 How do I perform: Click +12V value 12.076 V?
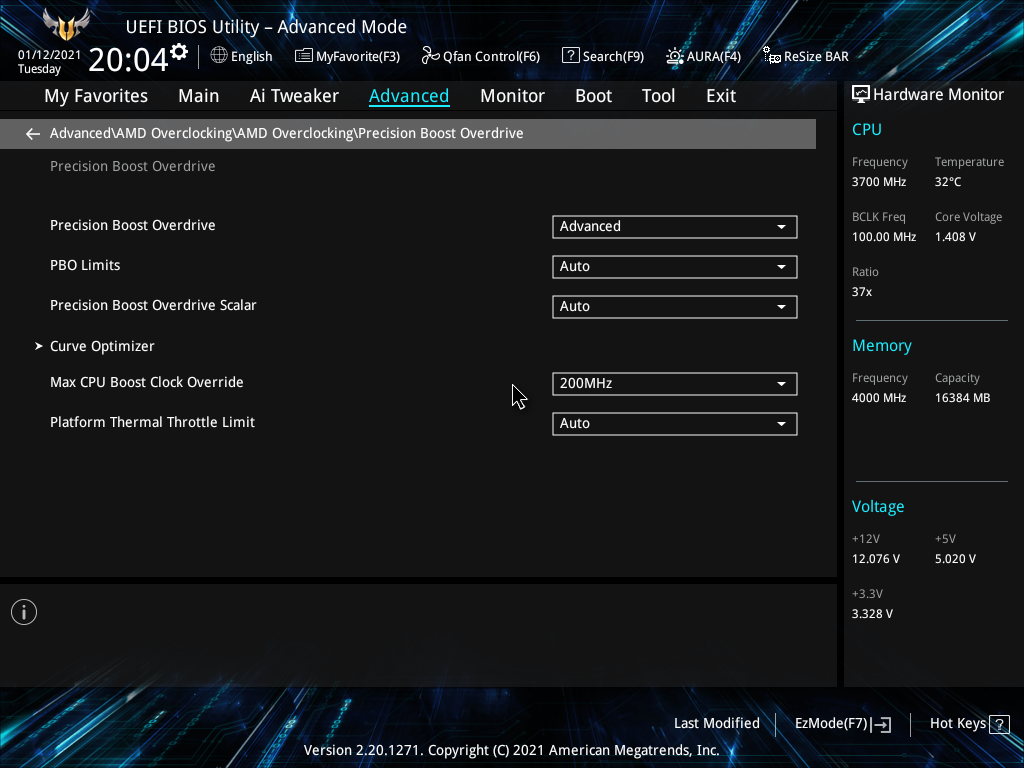point(875,558)
